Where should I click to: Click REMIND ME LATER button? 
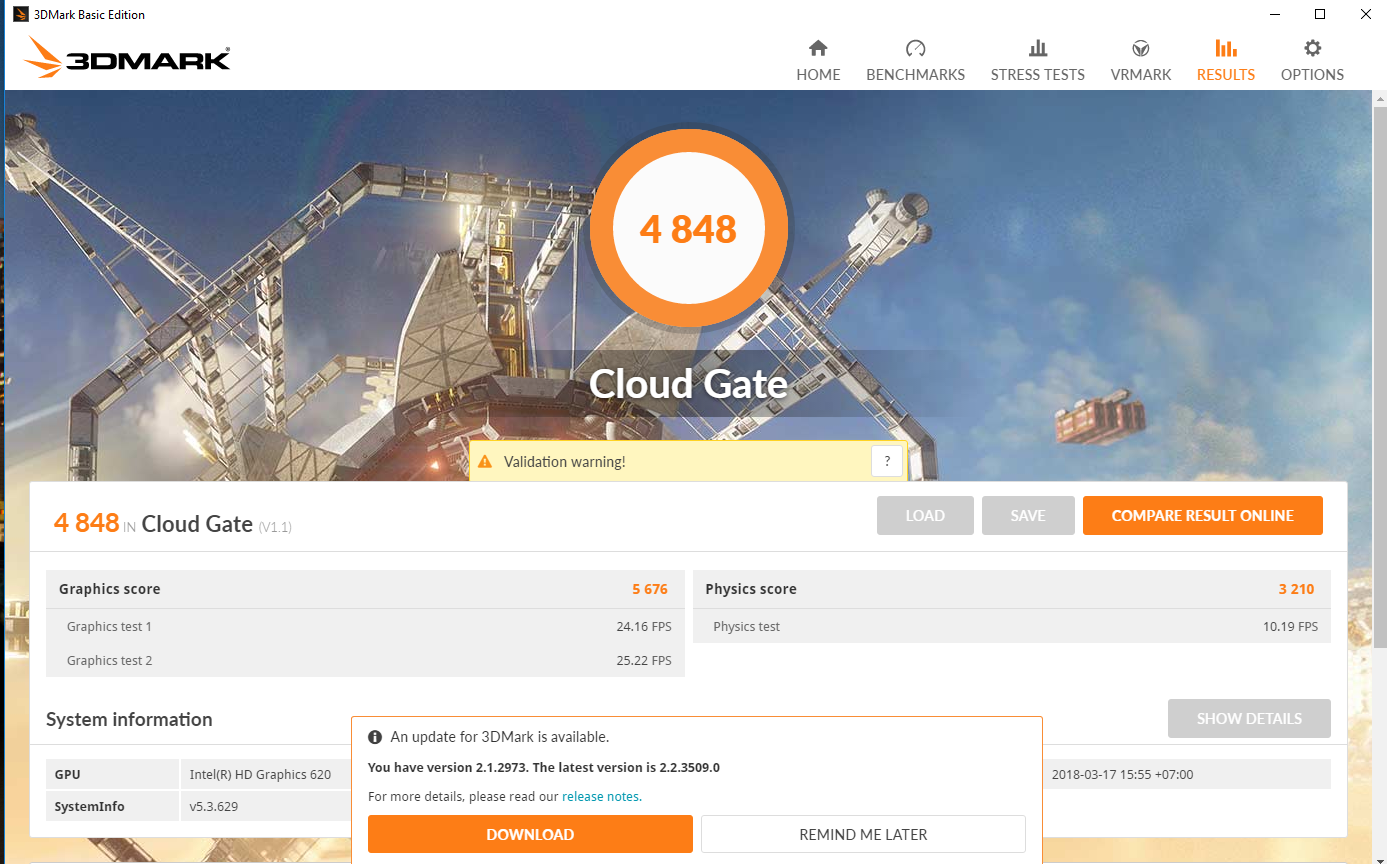point(863,834)
